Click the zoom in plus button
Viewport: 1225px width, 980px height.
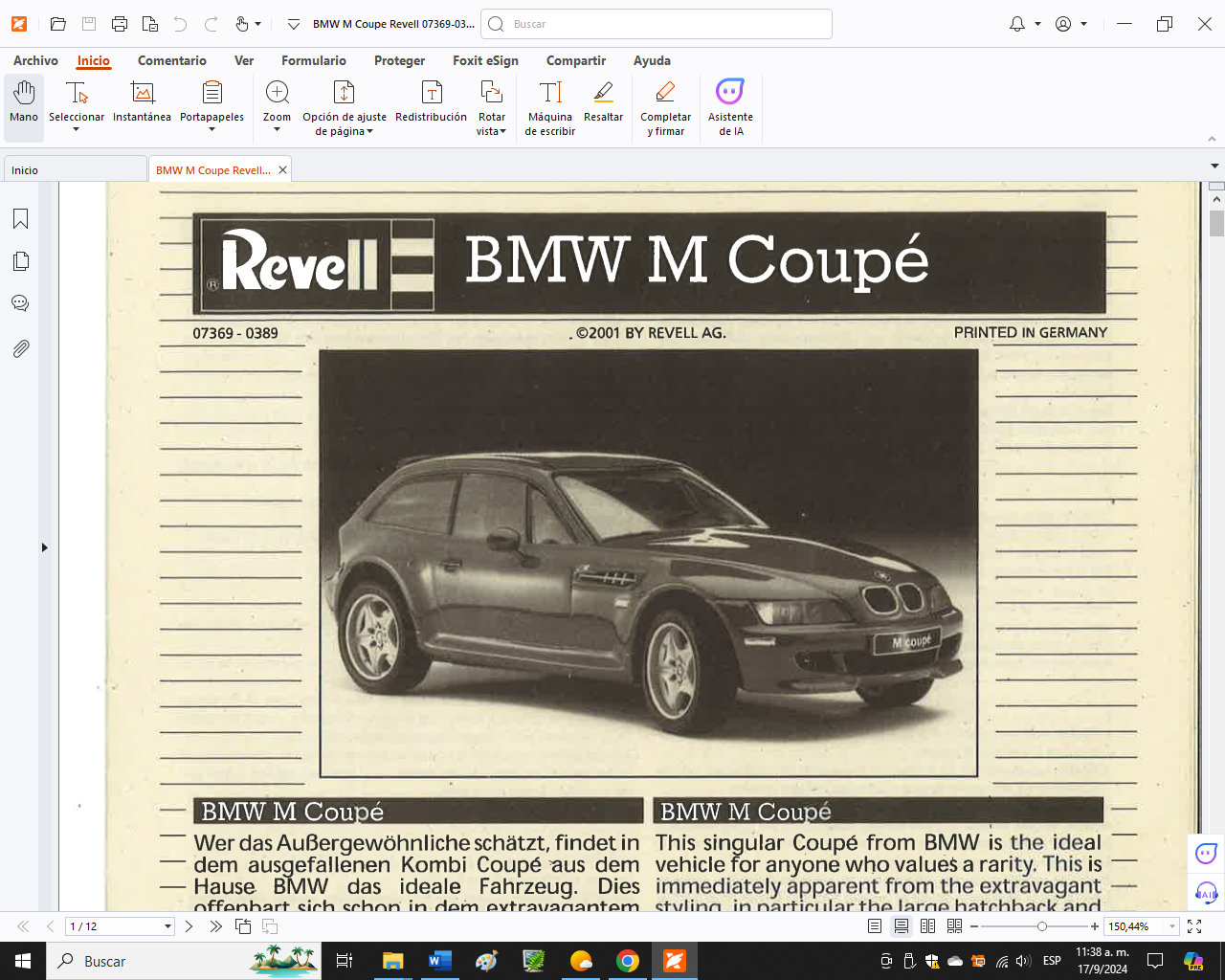click(1095, 926)
